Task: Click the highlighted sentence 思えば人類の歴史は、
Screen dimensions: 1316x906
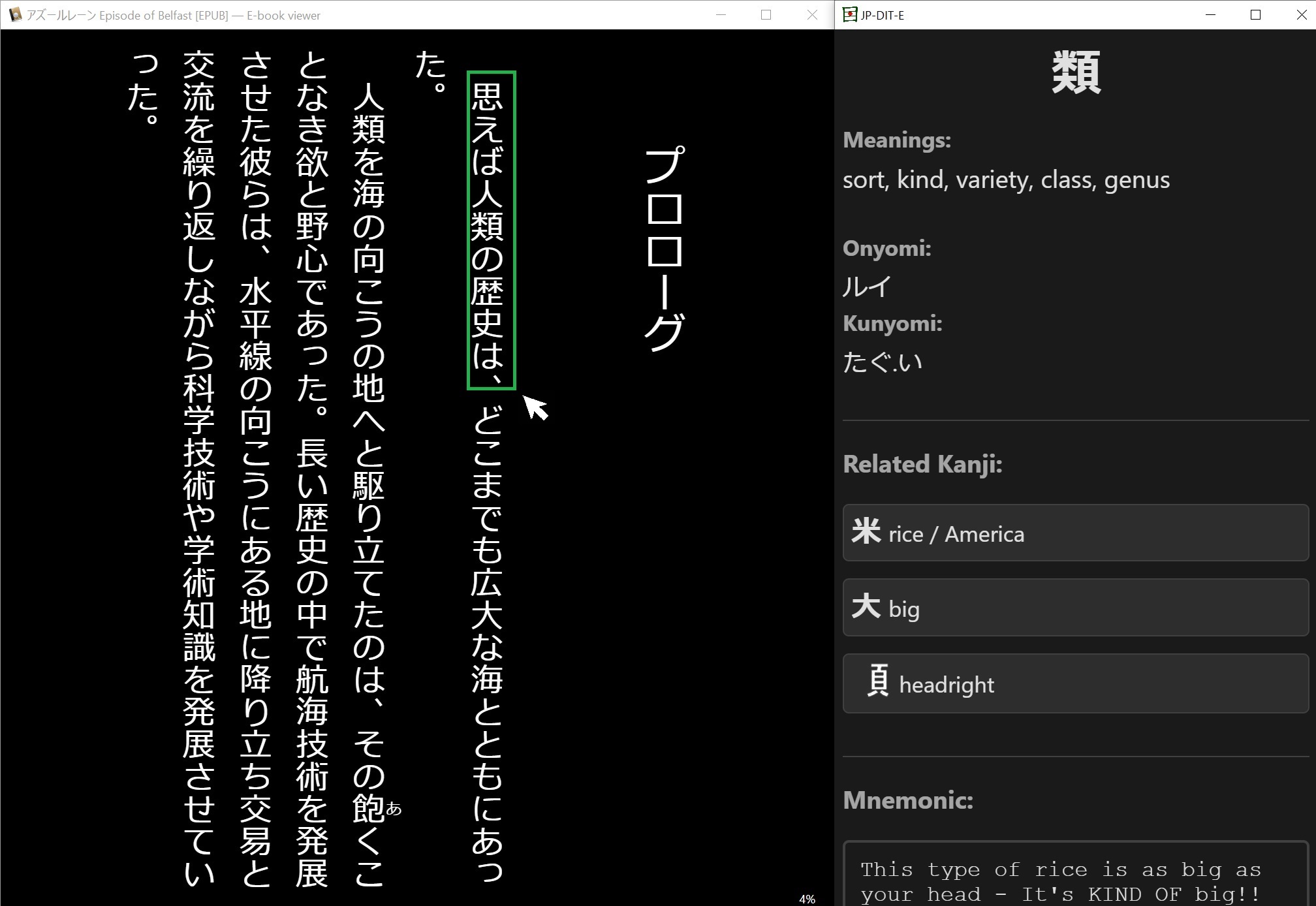Action: click(491, 230)
